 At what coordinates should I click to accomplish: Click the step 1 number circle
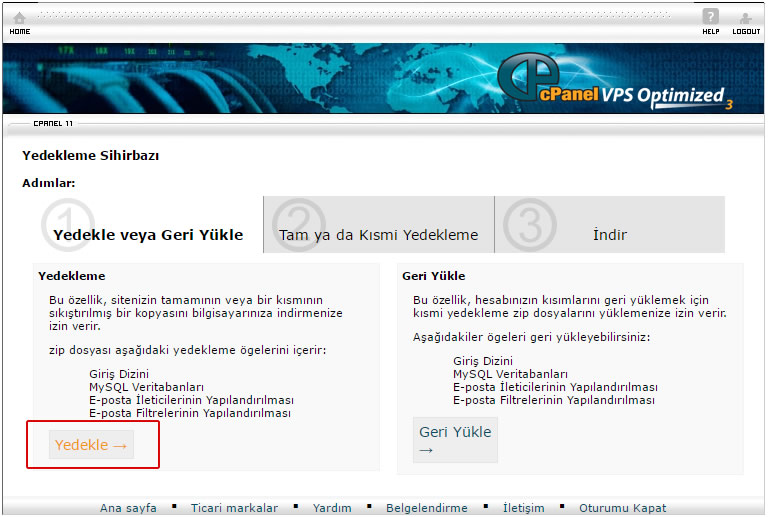click(68, 224)
